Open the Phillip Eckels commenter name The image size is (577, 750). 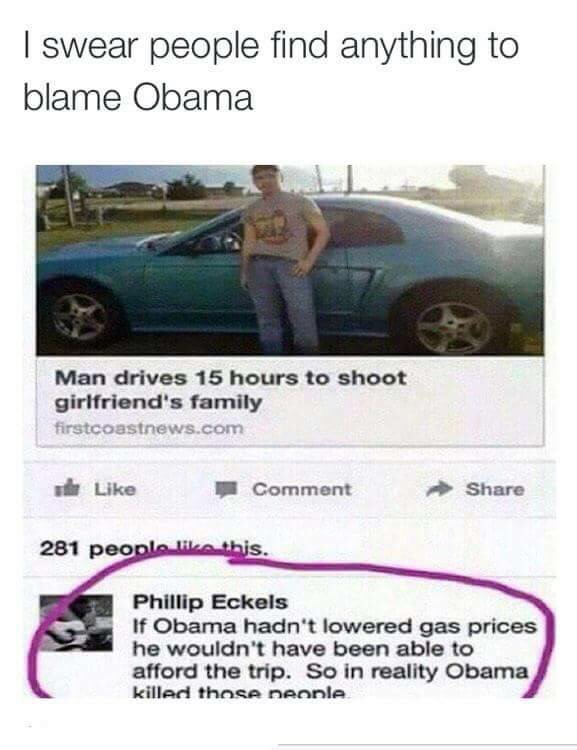tap(210, 602)
